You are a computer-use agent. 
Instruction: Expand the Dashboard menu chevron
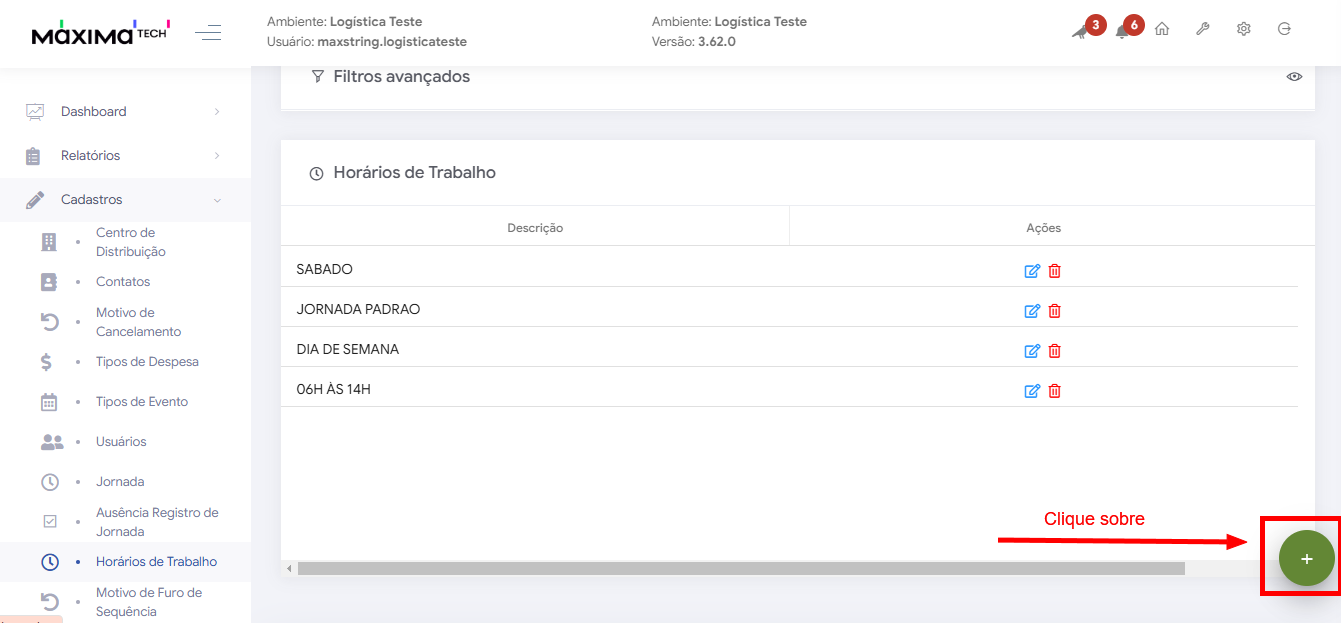(217, 112)
